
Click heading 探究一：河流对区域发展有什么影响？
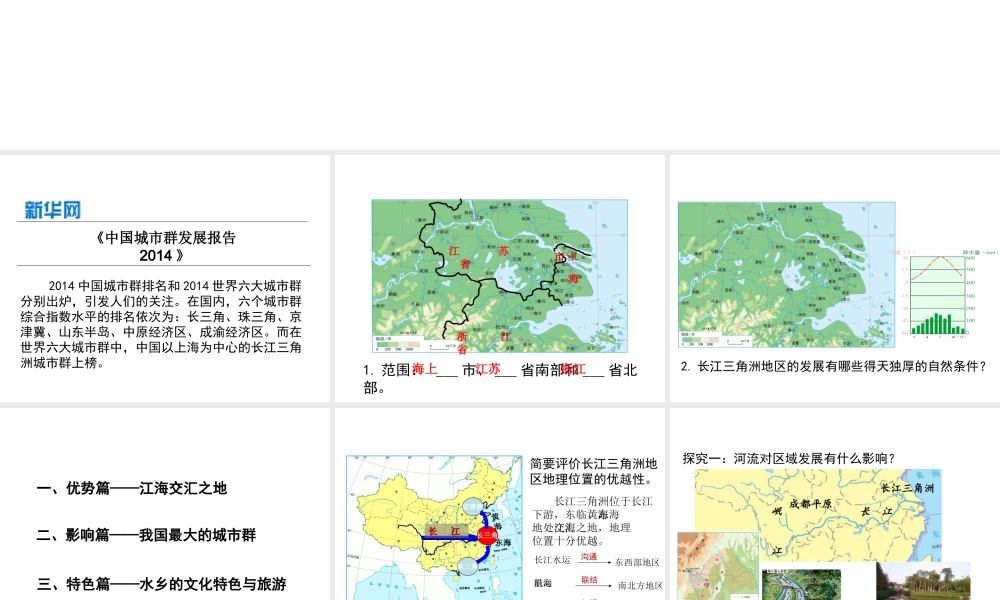[x=789, y=458]
